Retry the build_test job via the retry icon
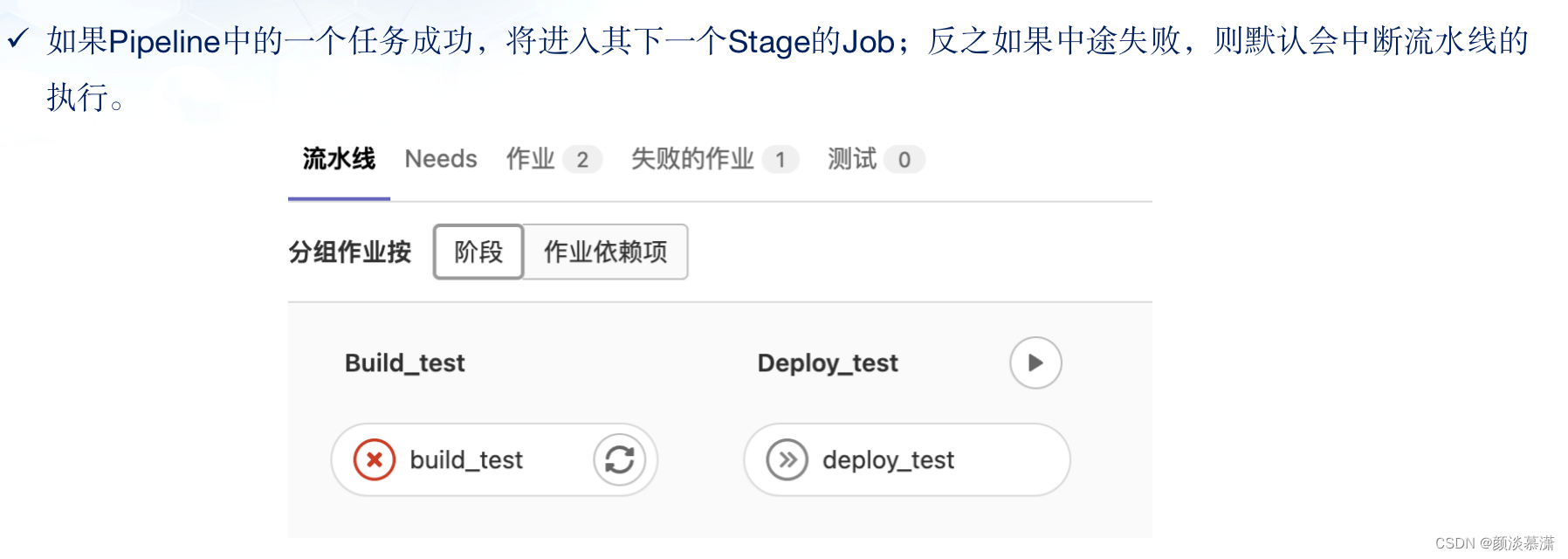Image resolution: width=1568 pixels, height=559 pixels. (x=619, y=459)
